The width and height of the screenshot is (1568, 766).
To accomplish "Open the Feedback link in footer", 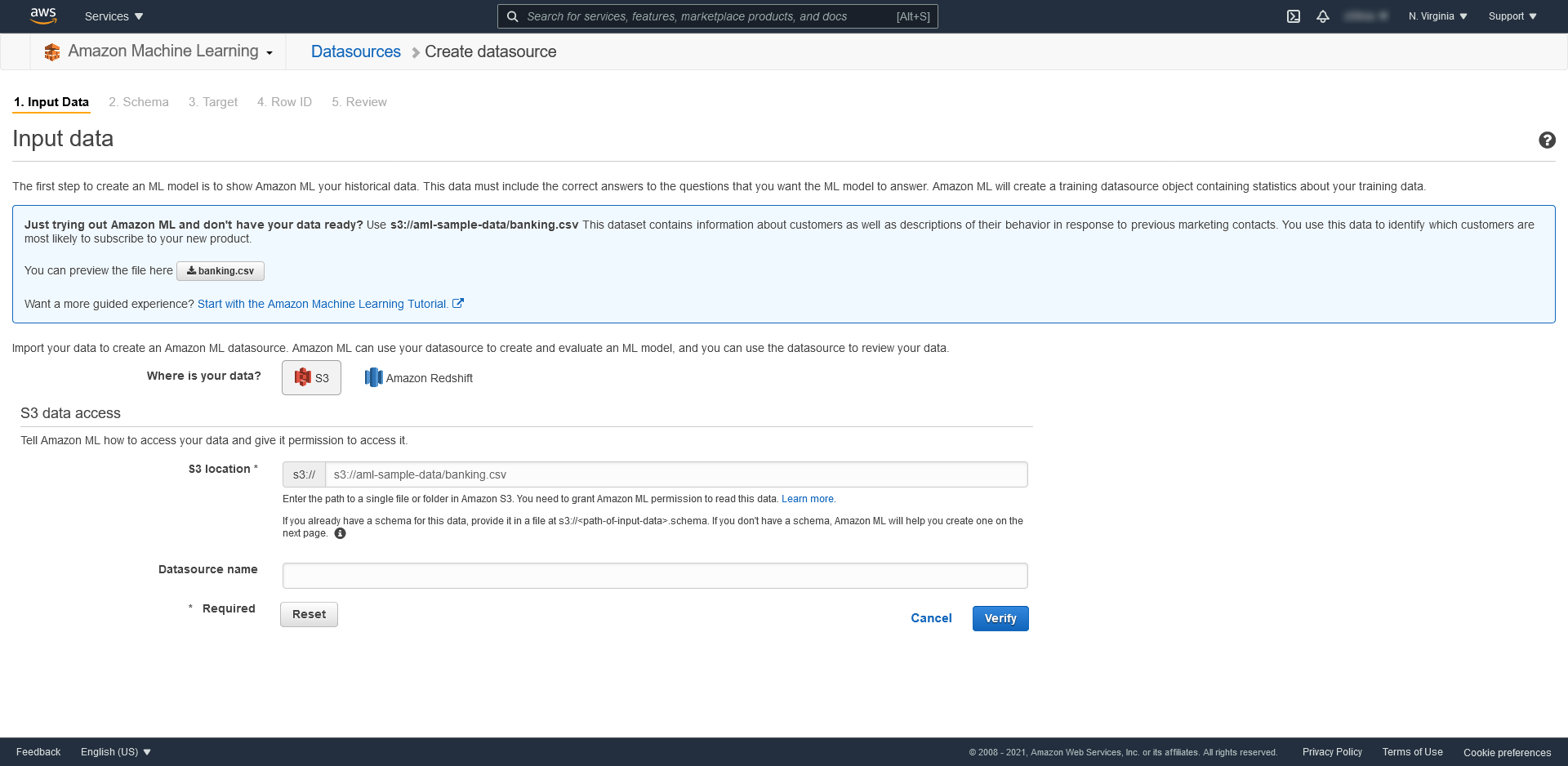I will click(38, 752).
